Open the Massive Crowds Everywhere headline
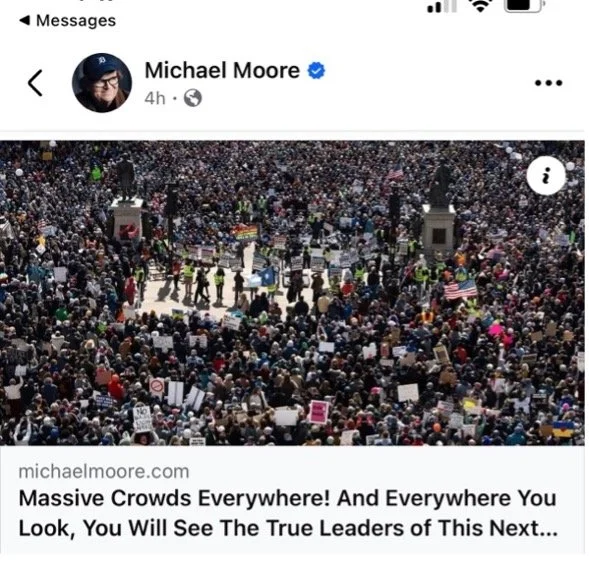This screenshot has width=589, height=565. tap(288, 513)
